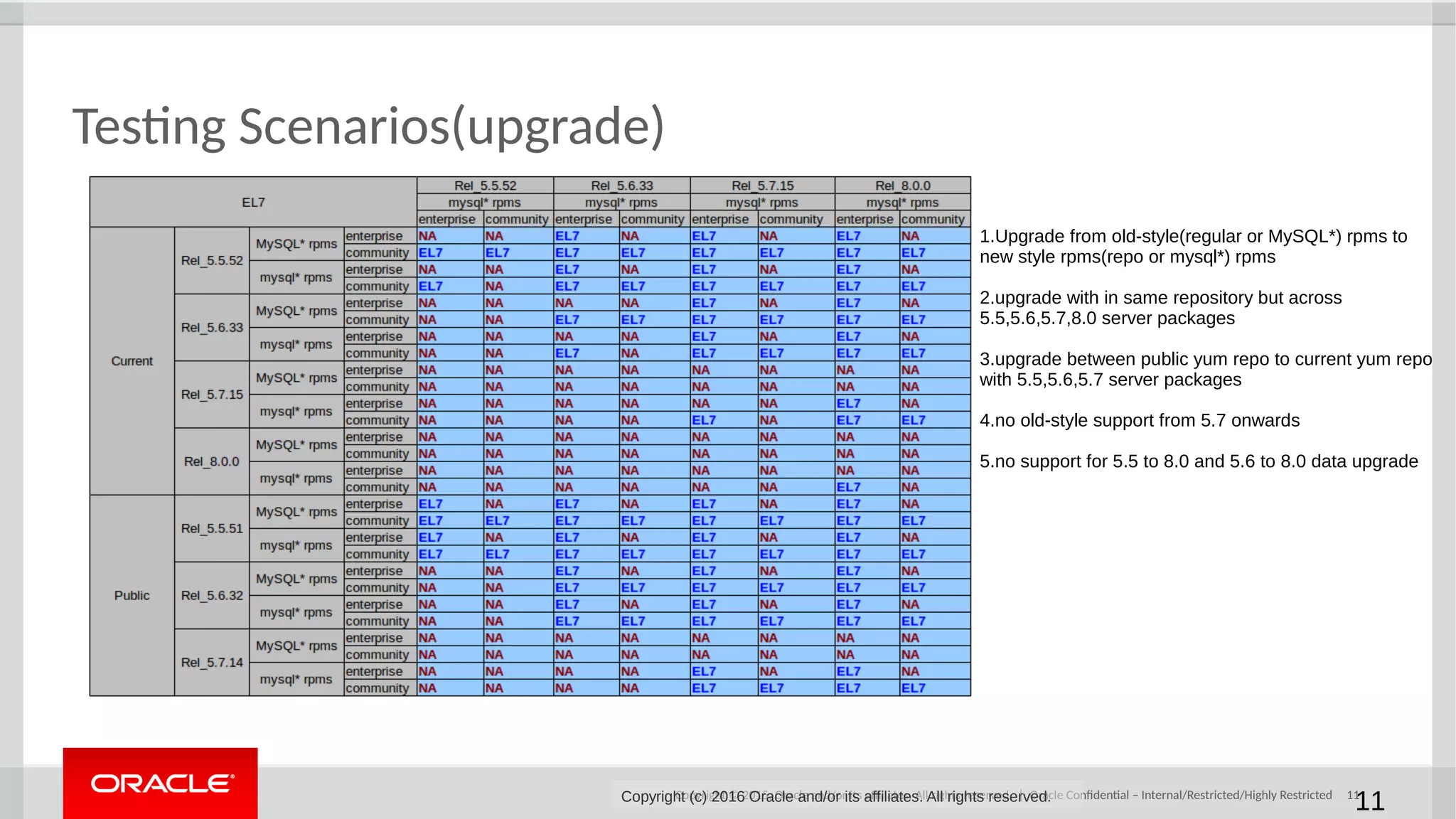Click "enterprise" header under Rel_5.6.33 column

point(586,219)
